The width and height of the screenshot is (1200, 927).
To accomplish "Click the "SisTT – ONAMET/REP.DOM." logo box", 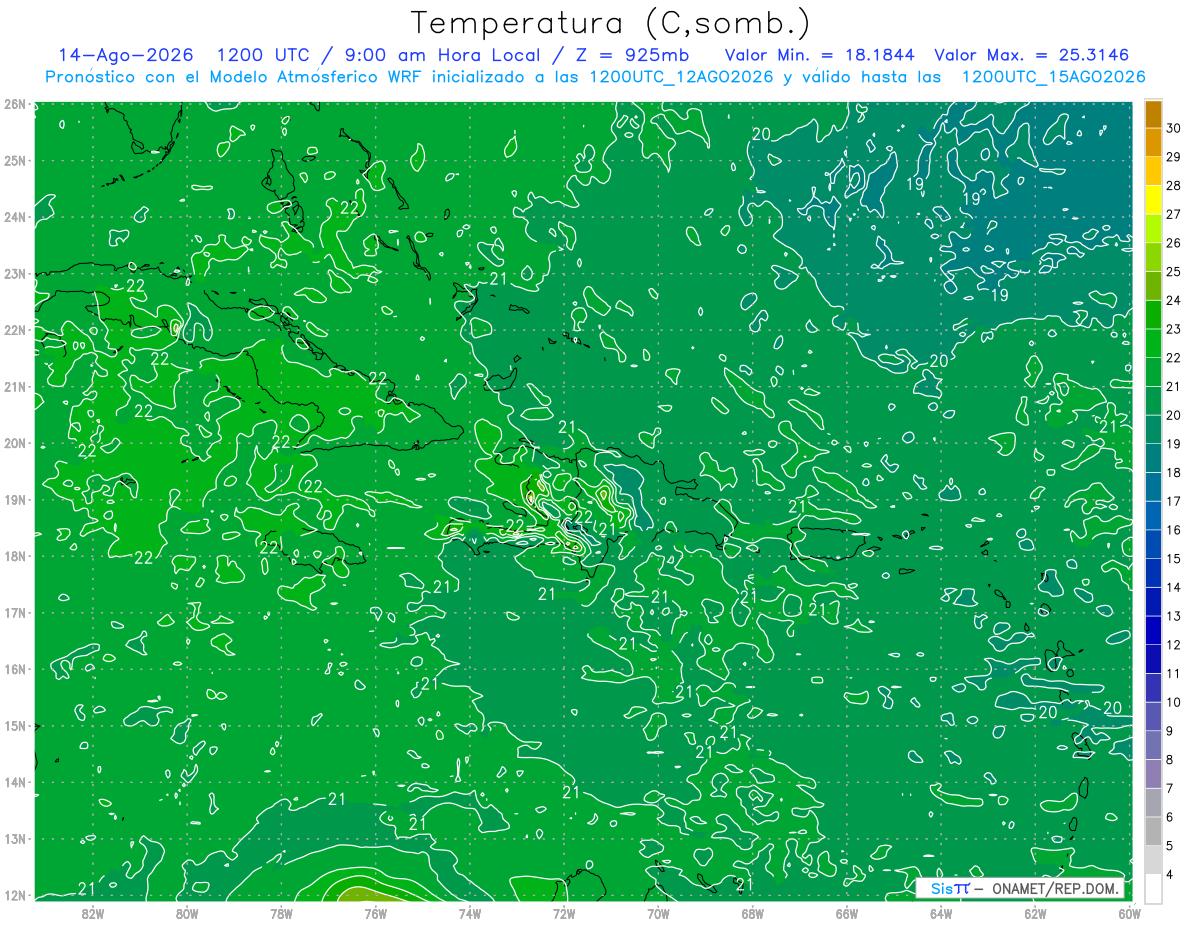I will coord(1020,888).
